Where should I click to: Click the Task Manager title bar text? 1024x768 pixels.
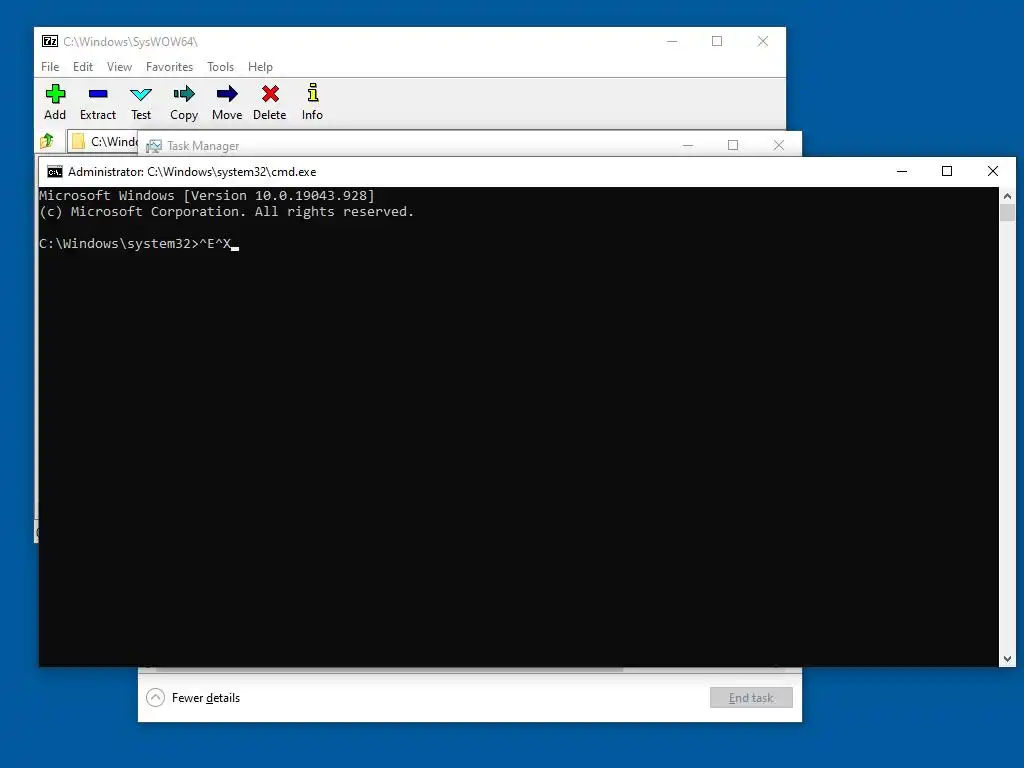point(203,146)
